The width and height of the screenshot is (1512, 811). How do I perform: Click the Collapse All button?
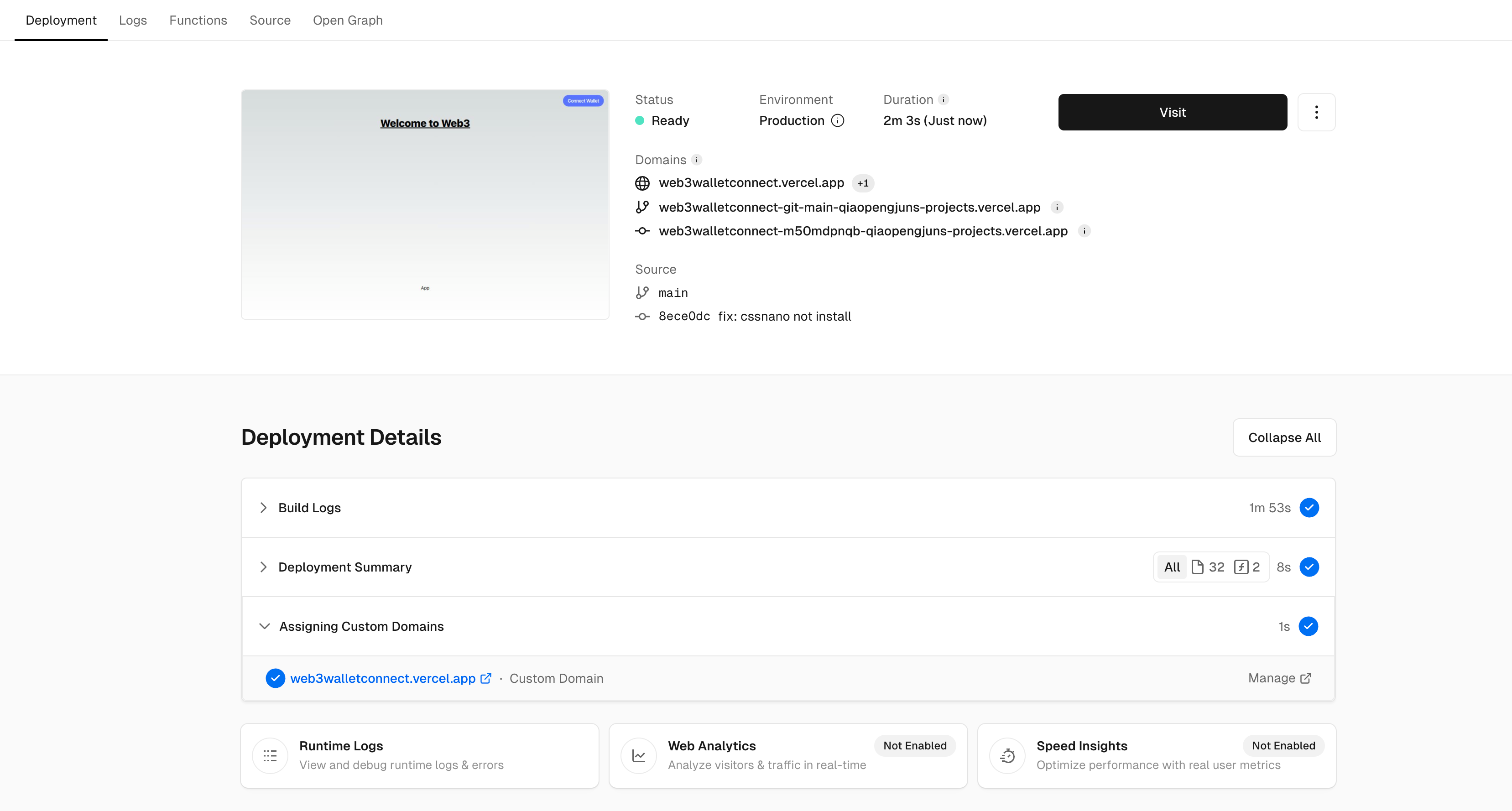pos(1284,437)
